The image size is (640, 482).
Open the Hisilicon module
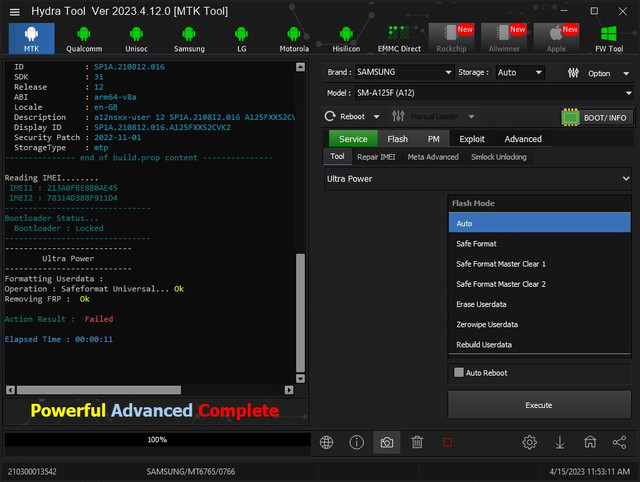click(346, 38)
